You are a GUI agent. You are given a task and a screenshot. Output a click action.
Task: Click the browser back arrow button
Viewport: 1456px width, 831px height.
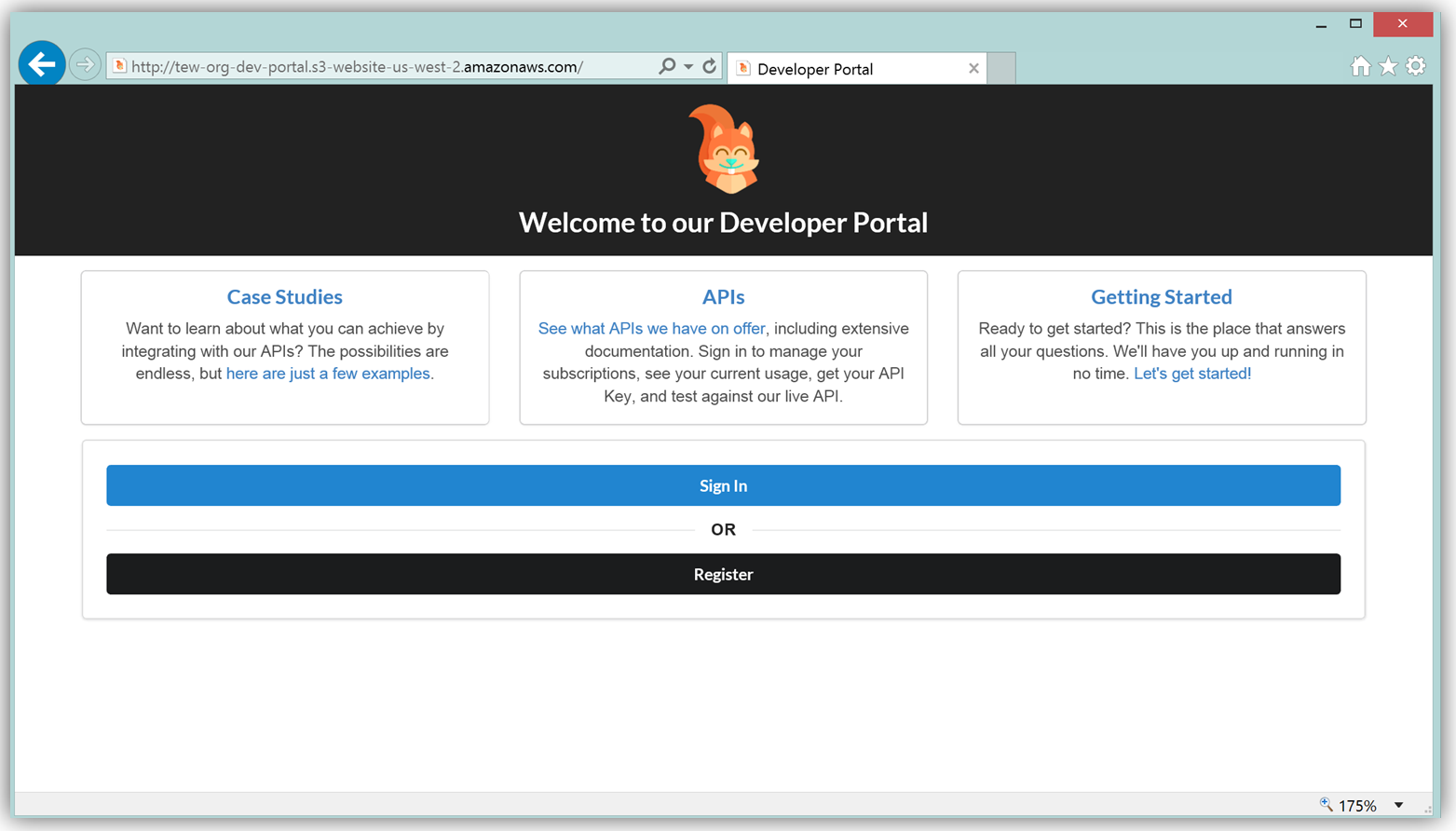pyautogui.click(x=42, y=64)
